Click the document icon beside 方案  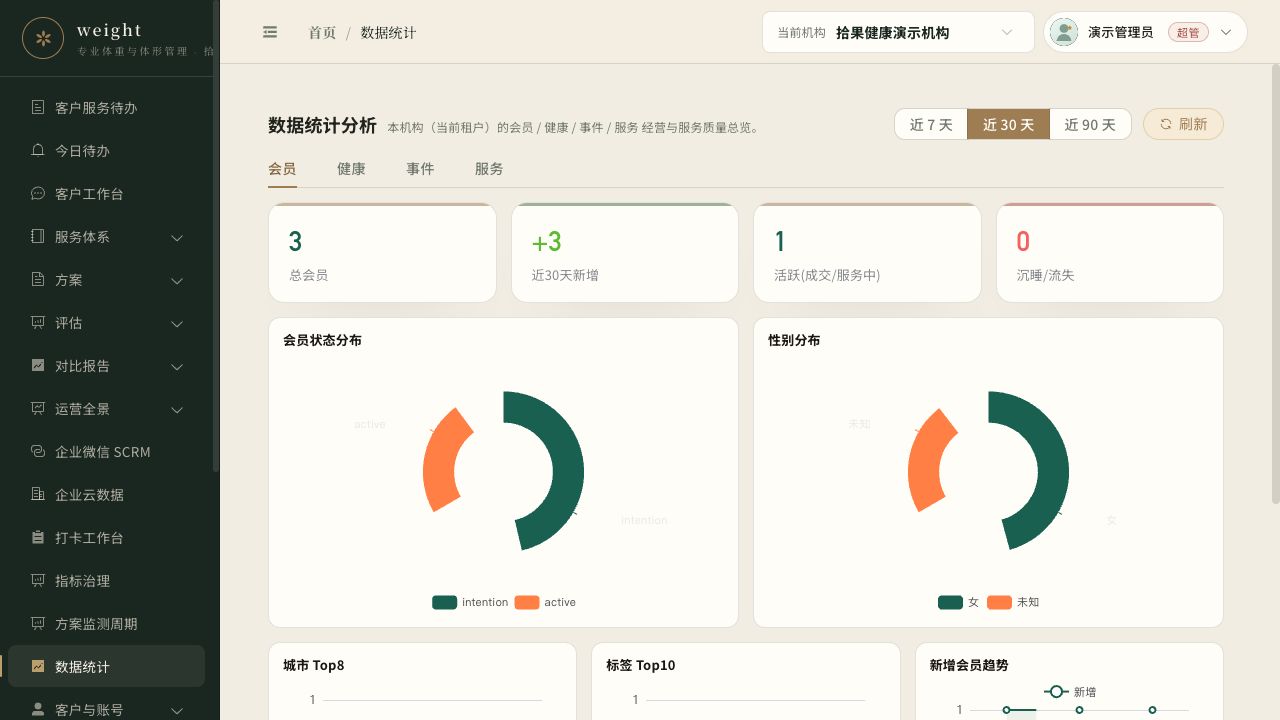coord(38,279)
